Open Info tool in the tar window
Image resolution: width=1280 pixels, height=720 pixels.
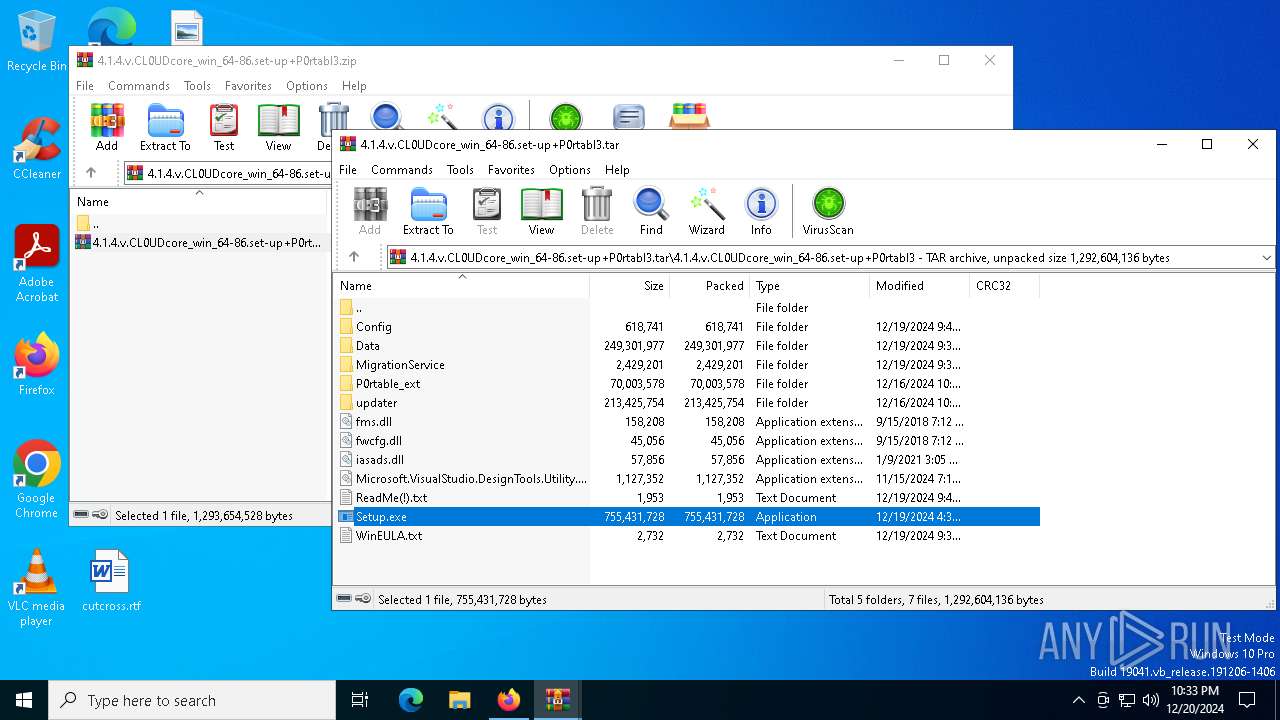761,211
